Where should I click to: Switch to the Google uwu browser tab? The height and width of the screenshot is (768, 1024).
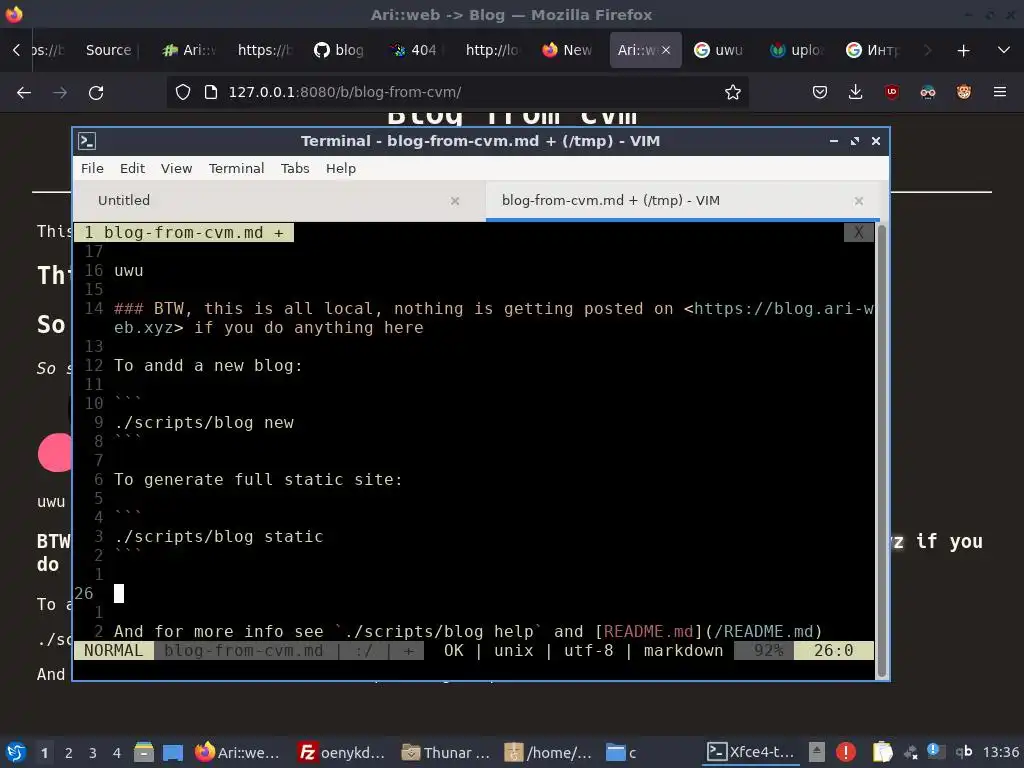pos(718,50)
